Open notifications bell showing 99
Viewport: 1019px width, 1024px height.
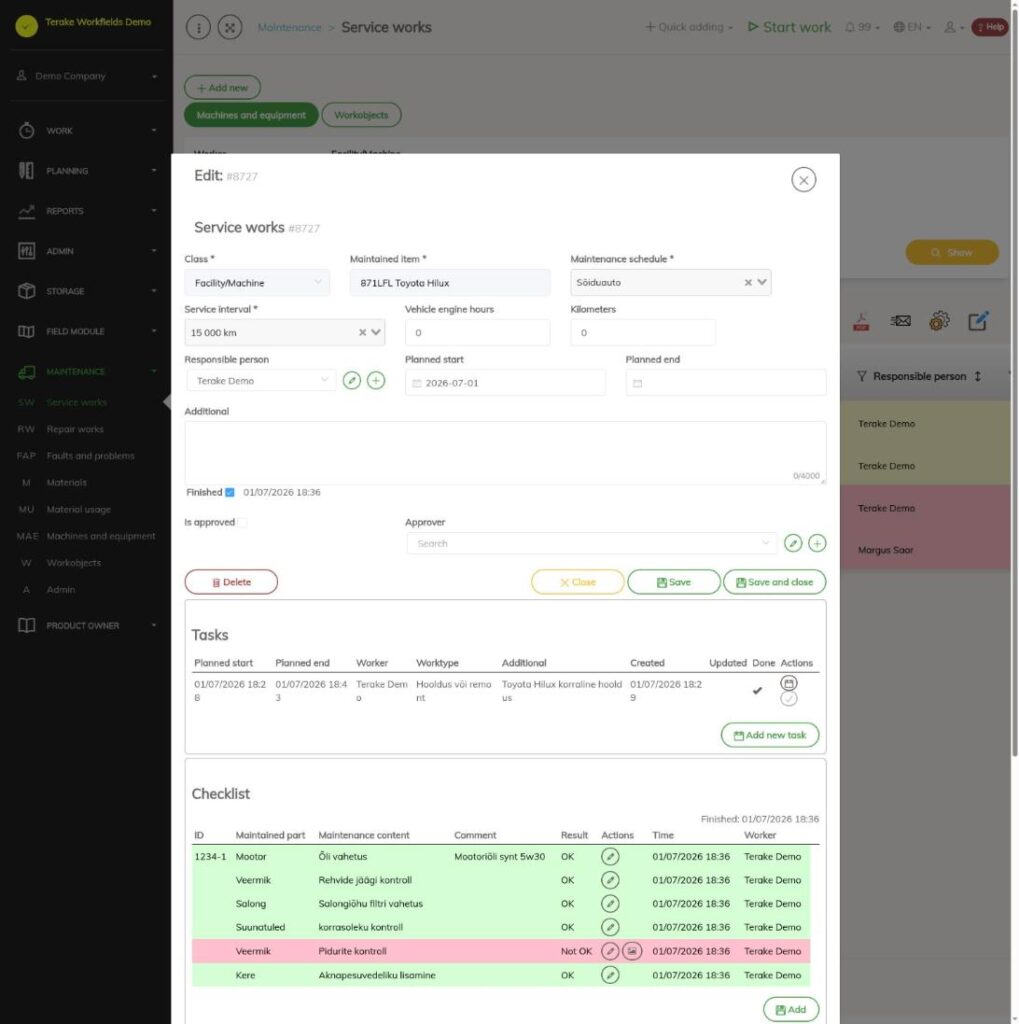862,27
